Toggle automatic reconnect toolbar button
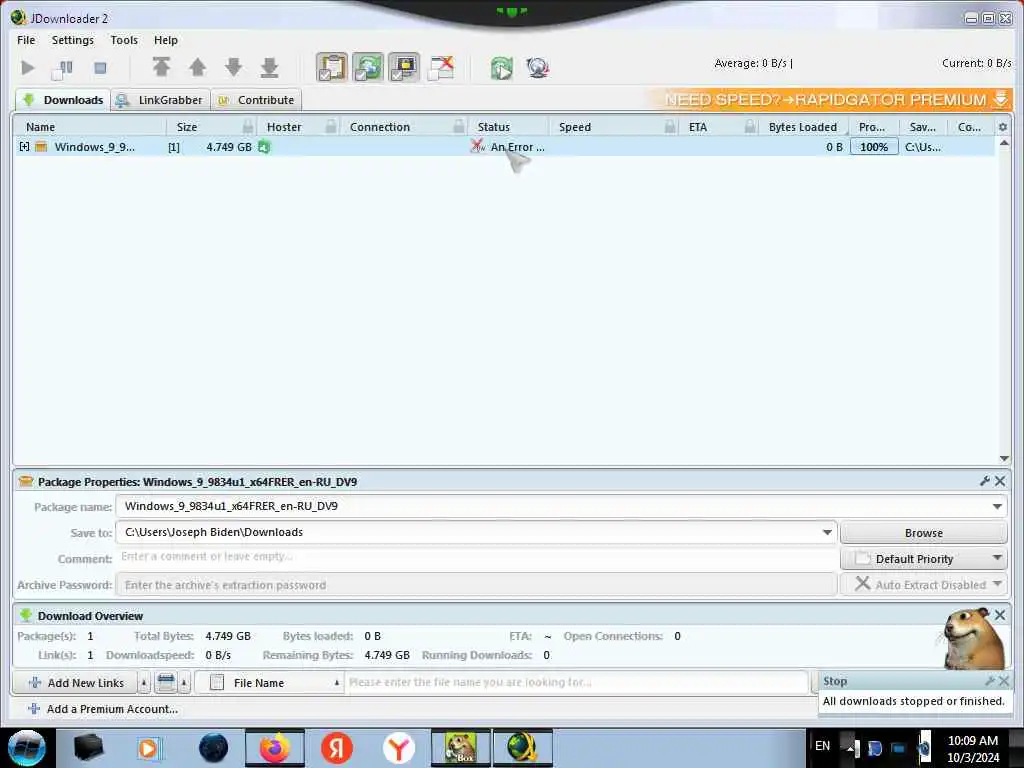 368,67
